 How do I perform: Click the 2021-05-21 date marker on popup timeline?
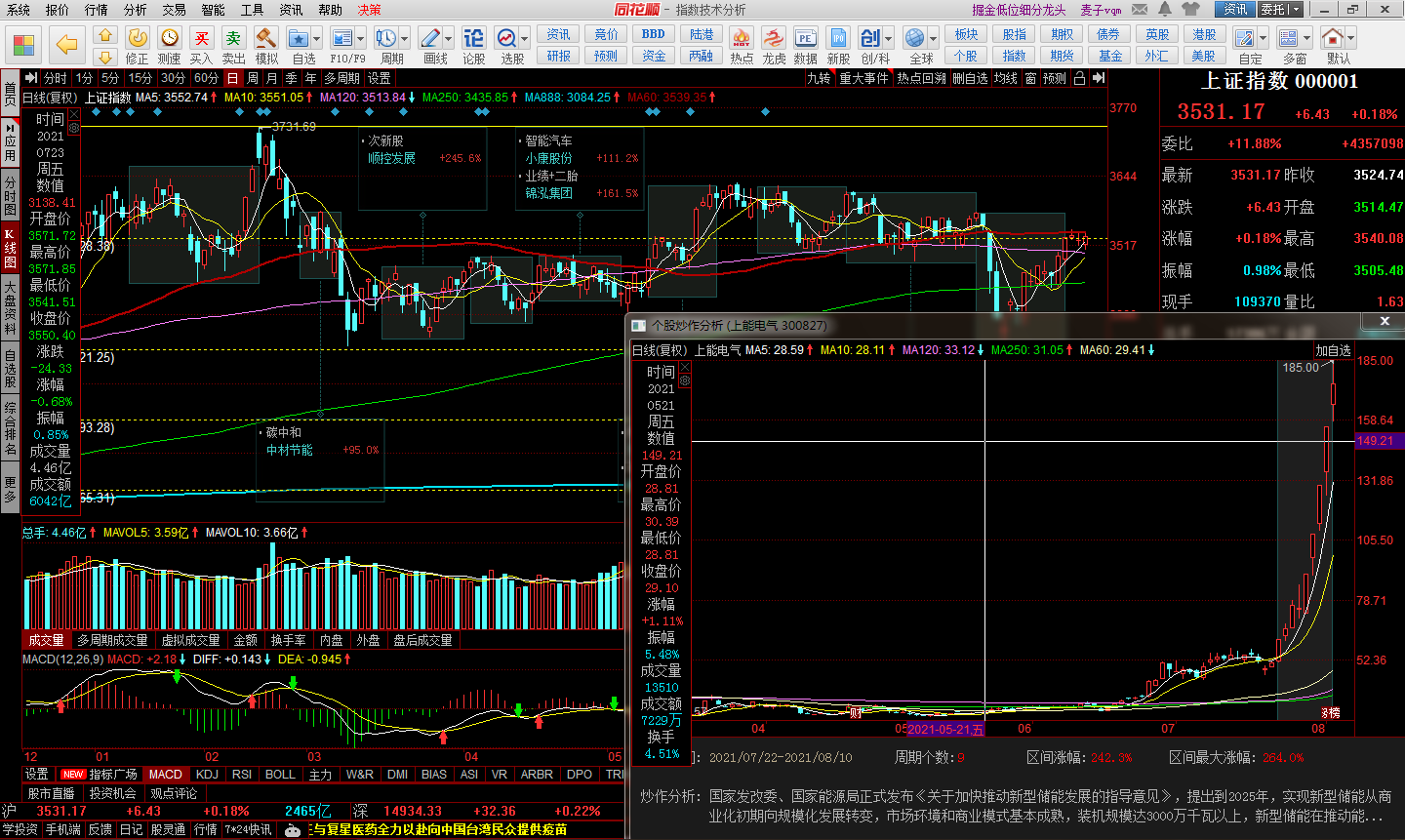coord(946,729)
